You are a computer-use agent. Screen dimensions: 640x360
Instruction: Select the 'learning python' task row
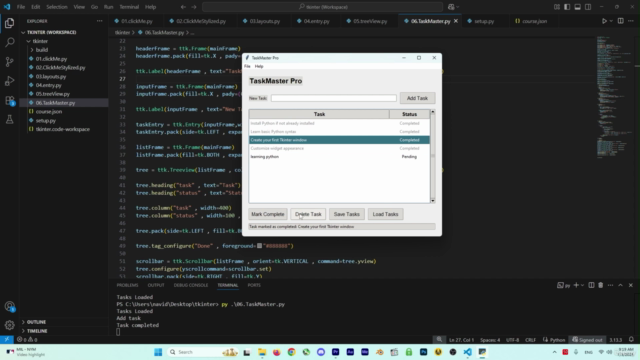pos(339,157)
